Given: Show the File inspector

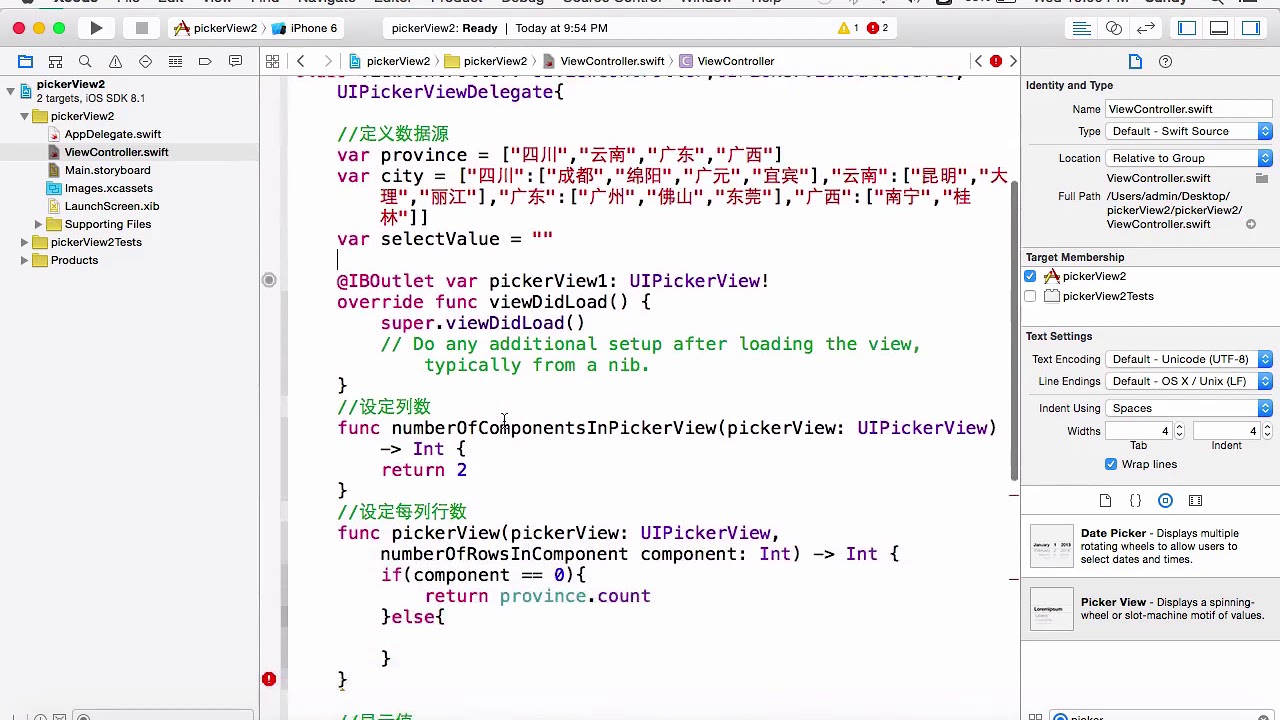Looking at the screenshot, I should 1135,62.
